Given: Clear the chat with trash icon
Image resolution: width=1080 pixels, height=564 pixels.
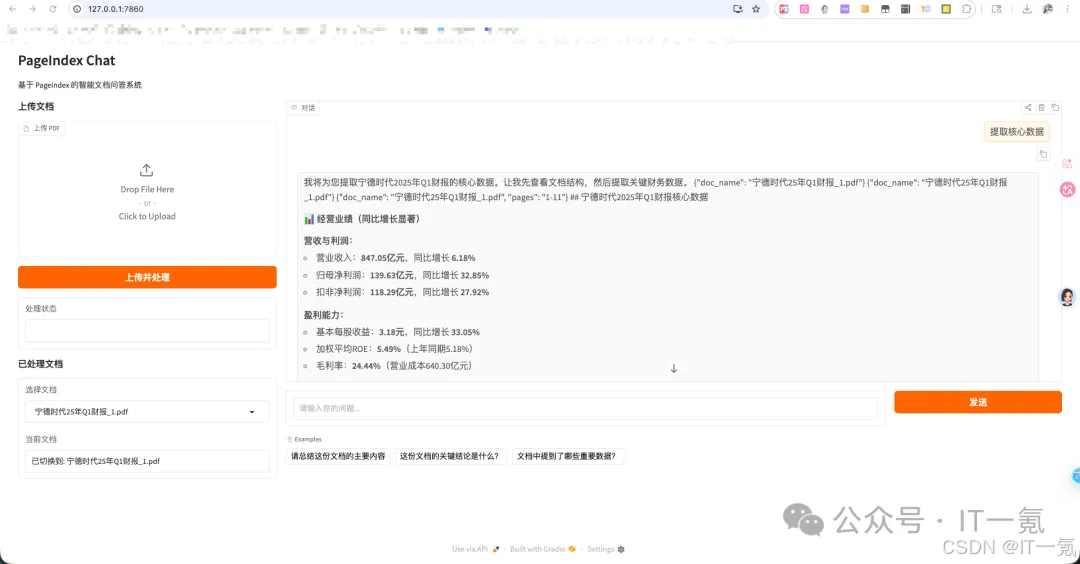Looking at the screenshot, I should pyautogui.click(x=1041, y=107).
